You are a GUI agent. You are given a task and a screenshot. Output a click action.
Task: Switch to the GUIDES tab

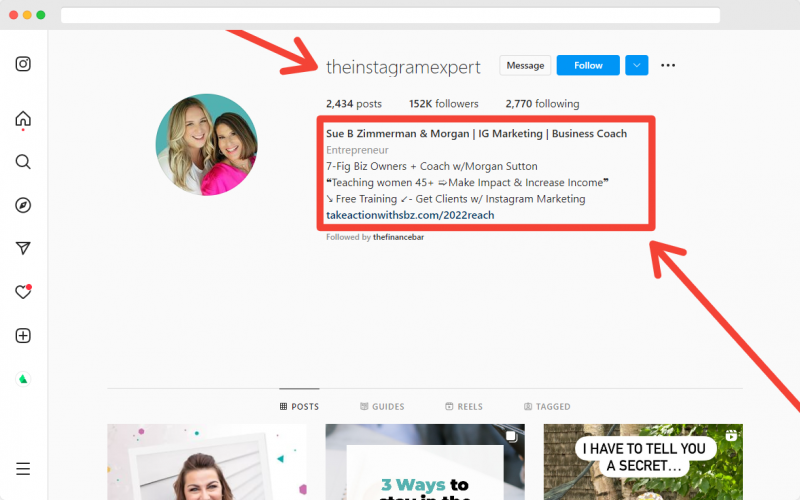[382, 406]
